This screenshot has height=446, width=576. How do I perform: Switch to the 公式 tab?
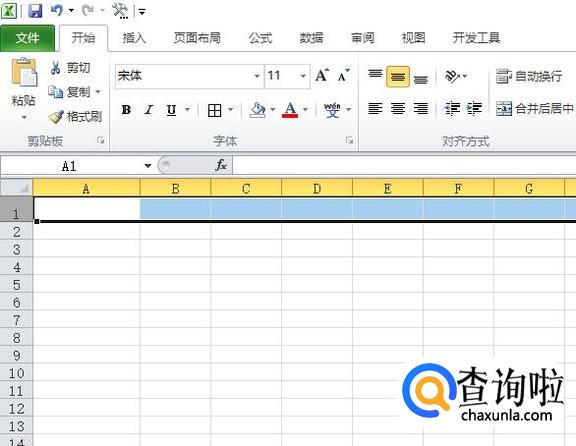260,38
